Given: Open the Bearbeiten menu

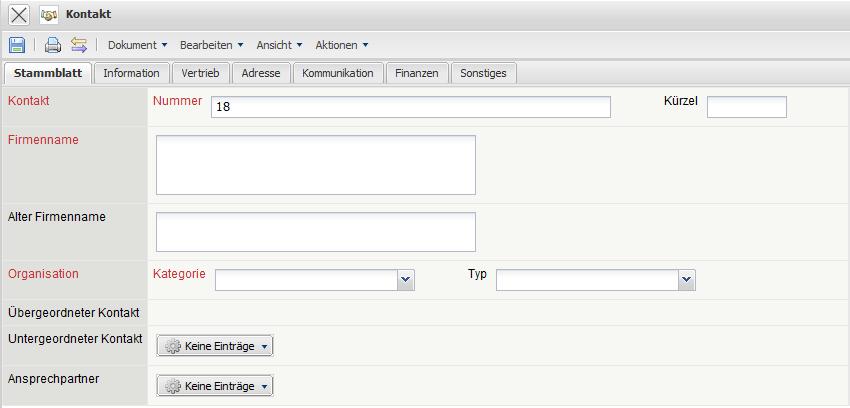Looking at the screenshot, I should [x=211, y=45].
